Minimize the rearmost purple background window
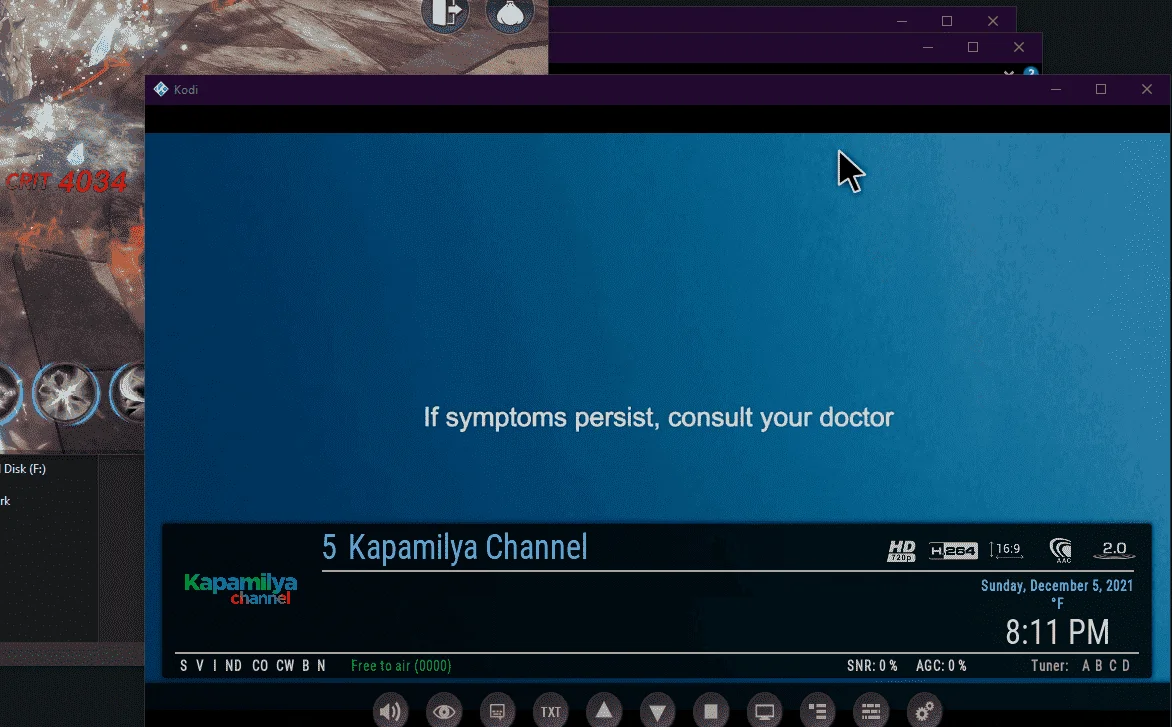The image size is (1172, 727). (x=901, y=21)
